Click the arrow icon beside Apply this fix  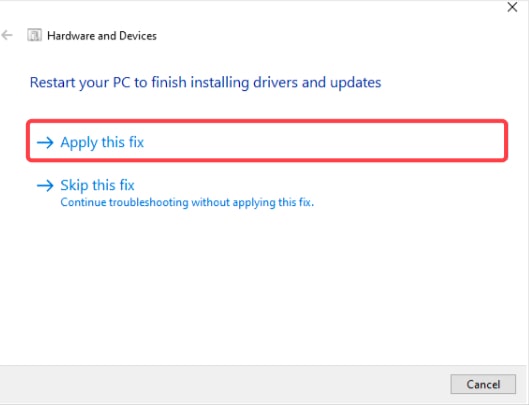coord(45,142)
